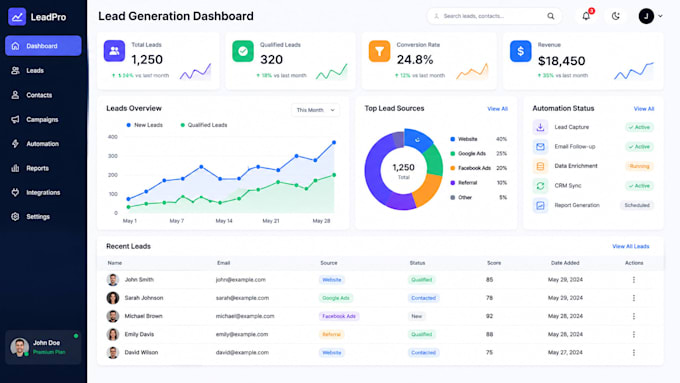Click the Other gray legend swatch
This screenshot has height=383, width=680.
[x=453, y=197]
